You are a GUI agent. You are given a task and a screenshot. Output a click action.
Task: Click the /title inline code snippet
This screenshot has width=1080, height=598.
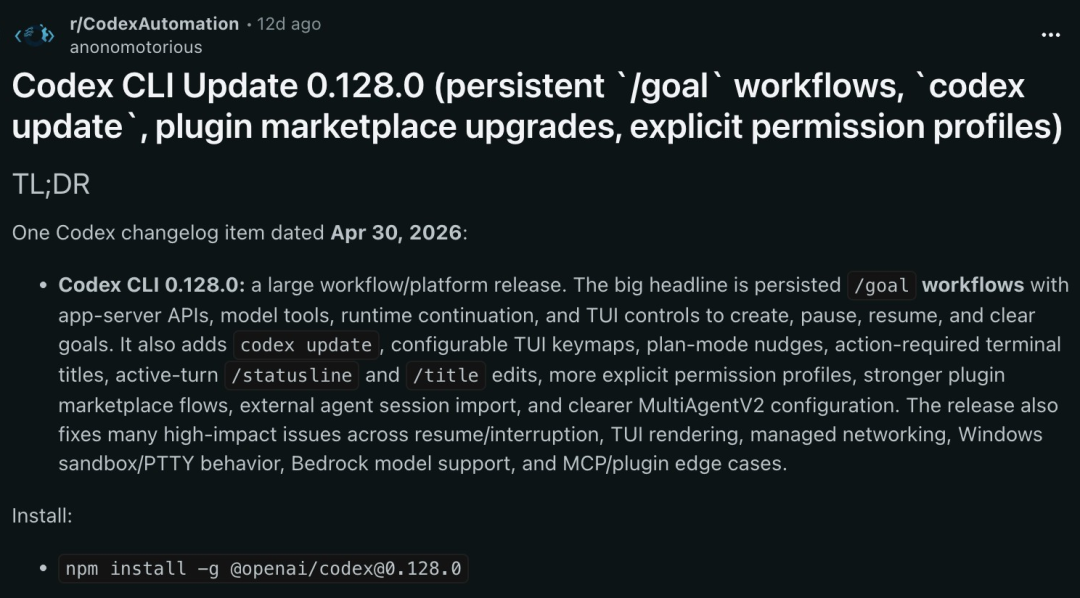(446, 375)
